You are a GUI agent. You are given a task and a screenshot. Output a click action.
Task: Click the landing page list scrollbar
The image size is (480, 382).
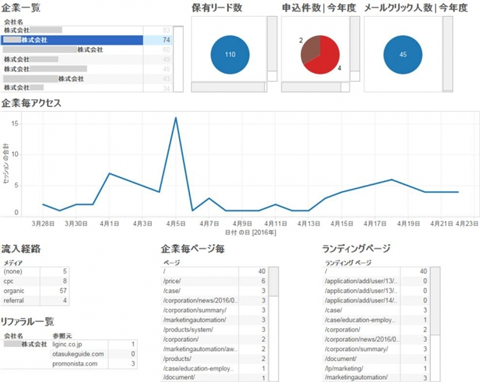435,324
